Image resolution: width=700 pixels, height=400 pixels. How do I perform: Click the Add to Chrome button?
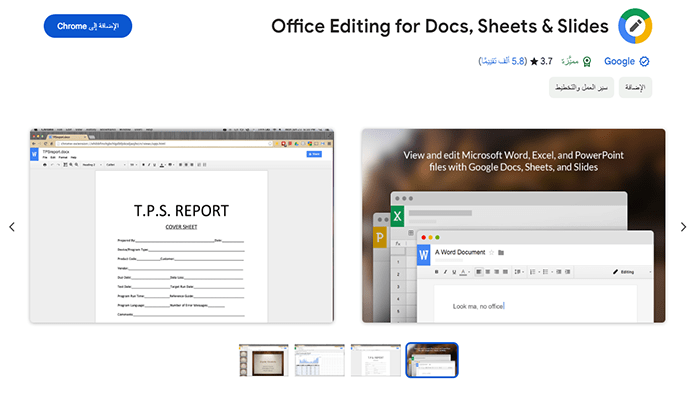point(88,26)
